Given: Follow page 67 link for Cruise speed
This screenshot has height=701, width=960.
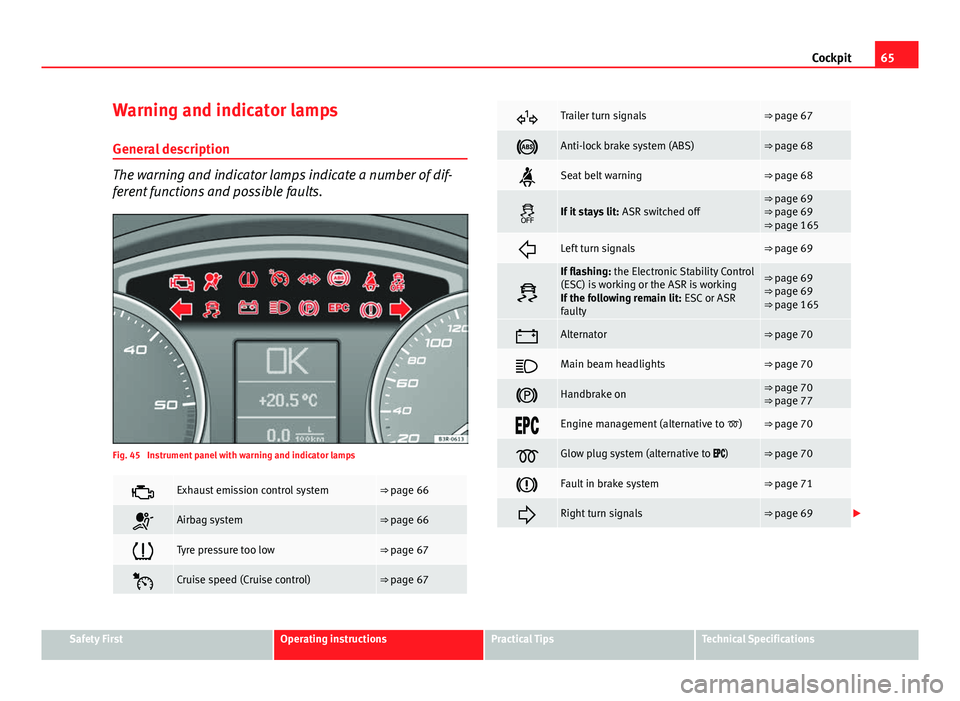Looking at the screenshot, I should tap(404, 580).
